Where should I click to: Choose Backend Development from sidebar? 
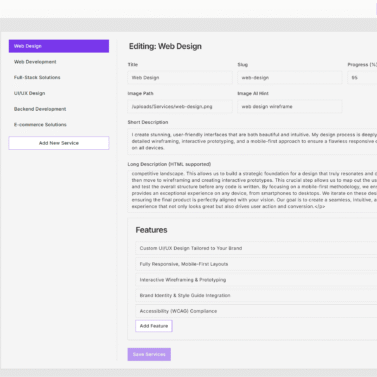(59, 109)
